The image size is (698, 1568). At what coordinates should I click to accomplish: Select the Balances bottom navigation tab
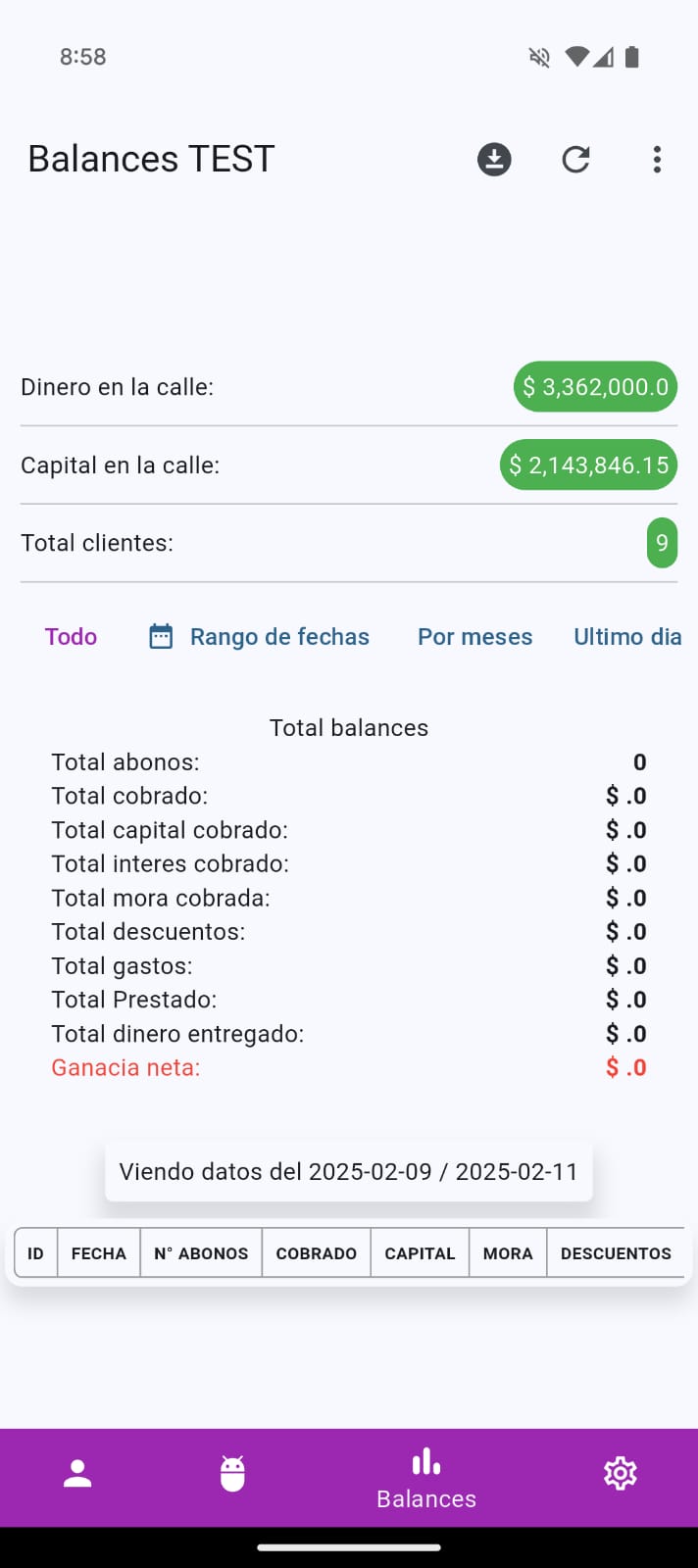(426, 1478)
